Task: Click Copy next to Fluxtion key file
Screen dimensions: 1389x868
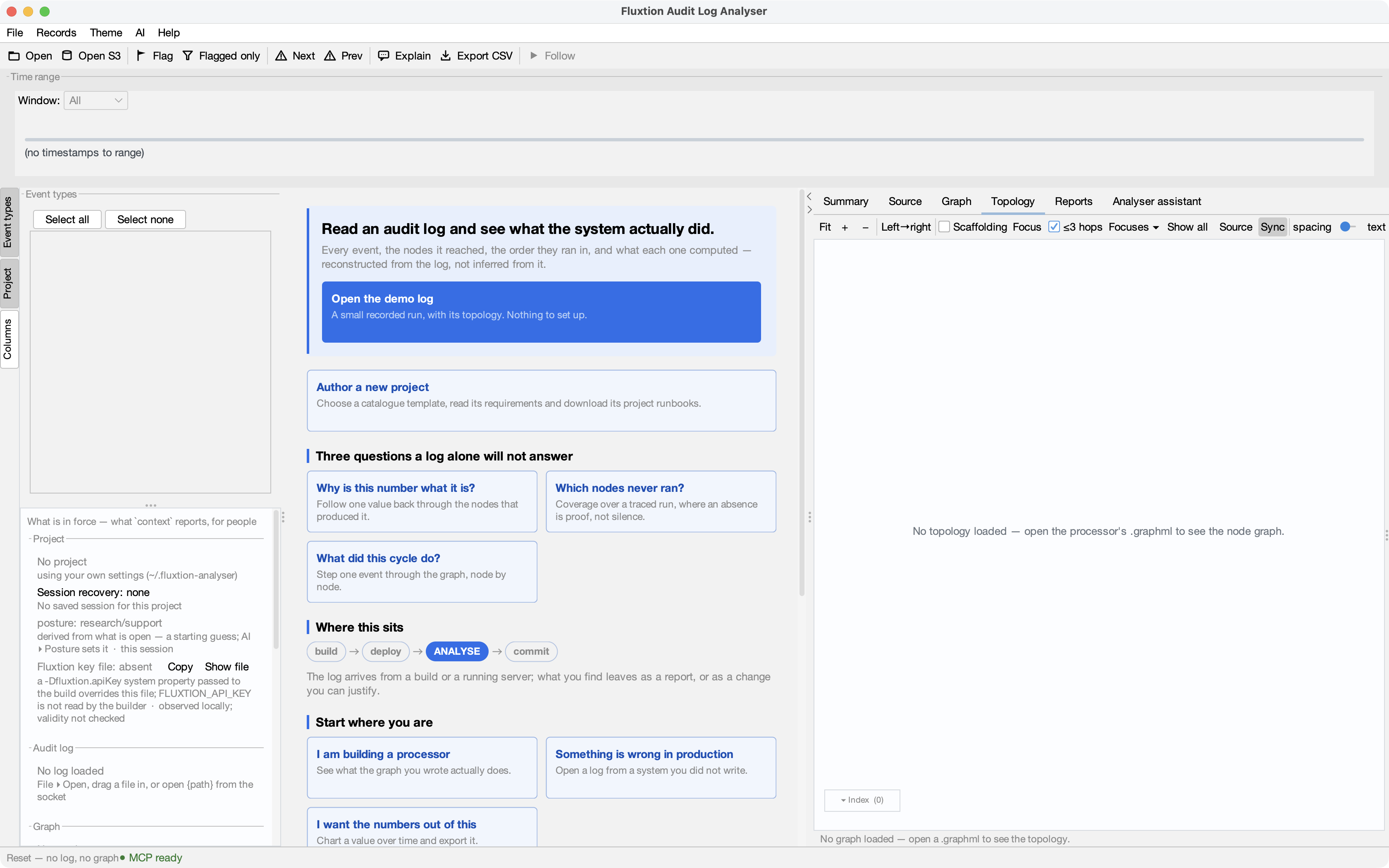Action: [180, 667]
